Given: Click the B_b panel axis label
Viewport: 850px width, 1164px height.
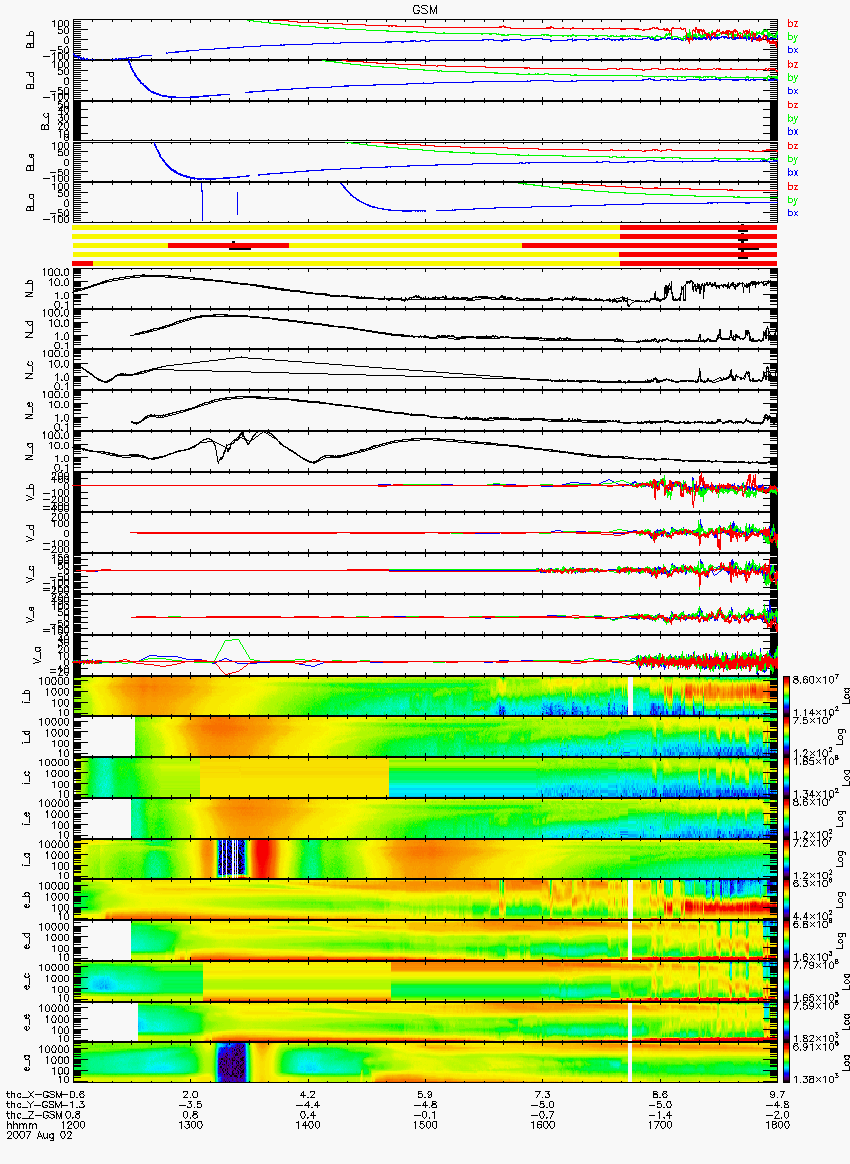Looking at the screenshot, I should point(30,40).
